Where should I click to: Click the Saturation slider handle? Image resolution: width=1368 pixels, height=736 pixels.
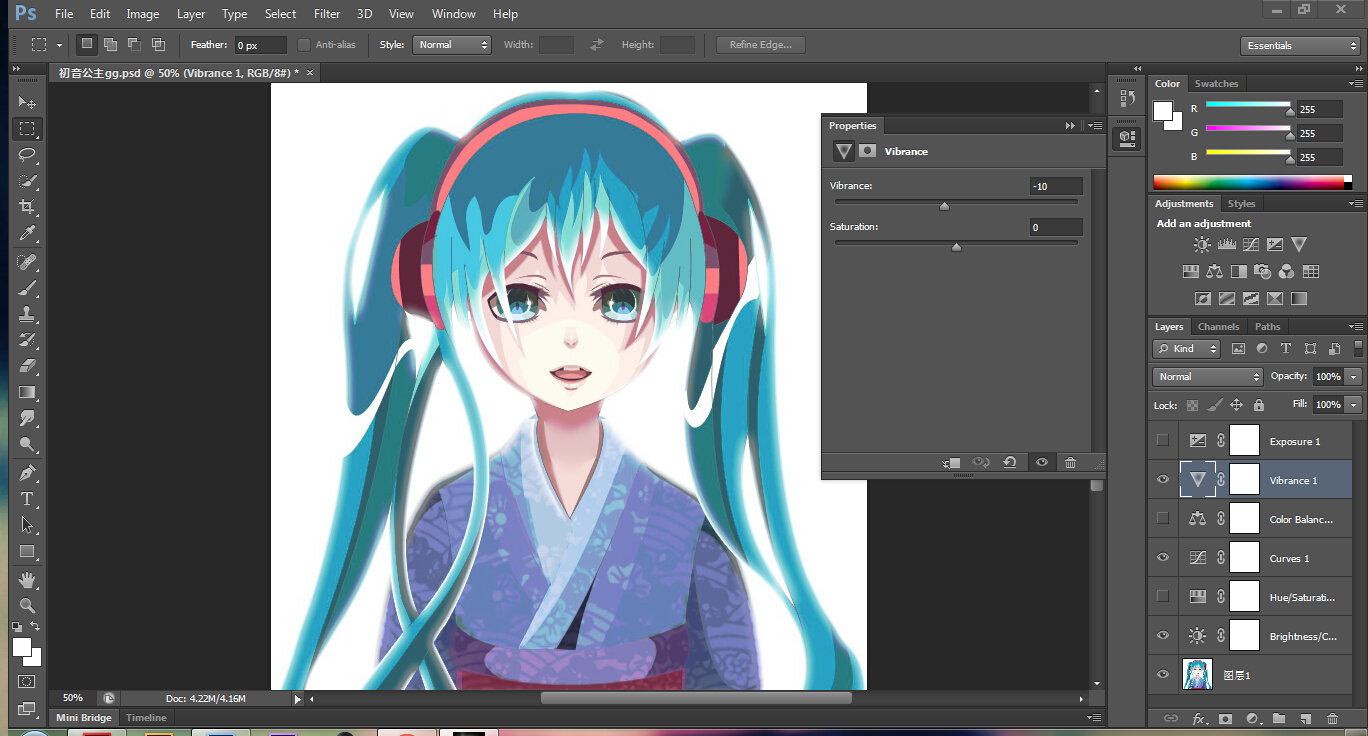tap(956, 247)
